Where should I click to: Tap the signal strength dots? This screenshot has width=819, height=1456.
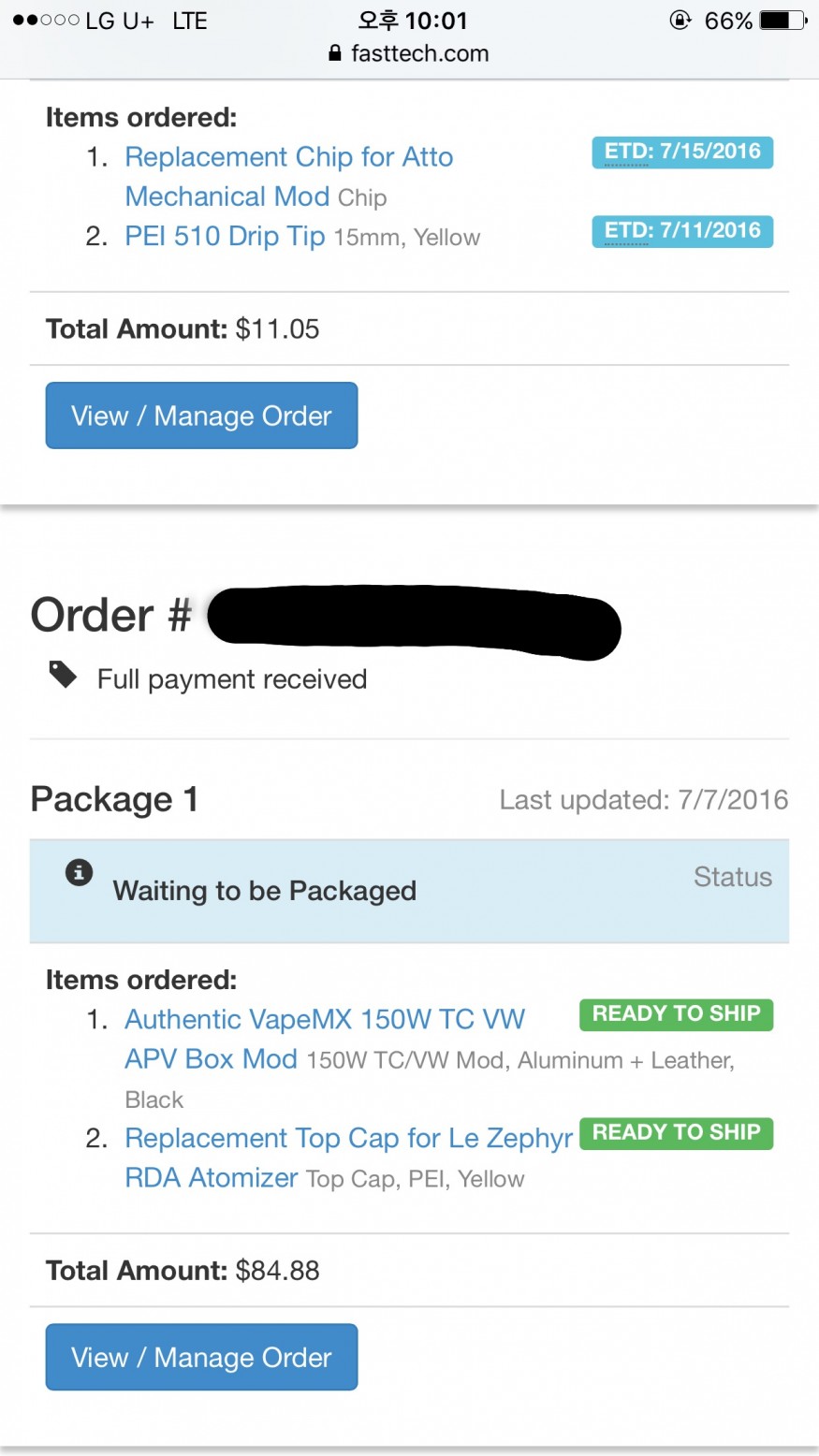(x=46, y=21)
